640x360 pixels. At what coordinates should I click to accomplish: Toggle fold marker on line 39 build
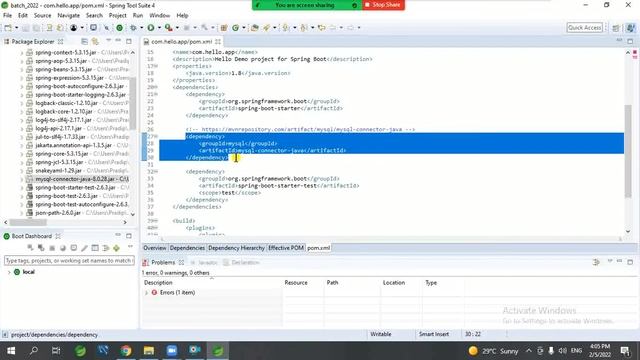tap(156, 221)
